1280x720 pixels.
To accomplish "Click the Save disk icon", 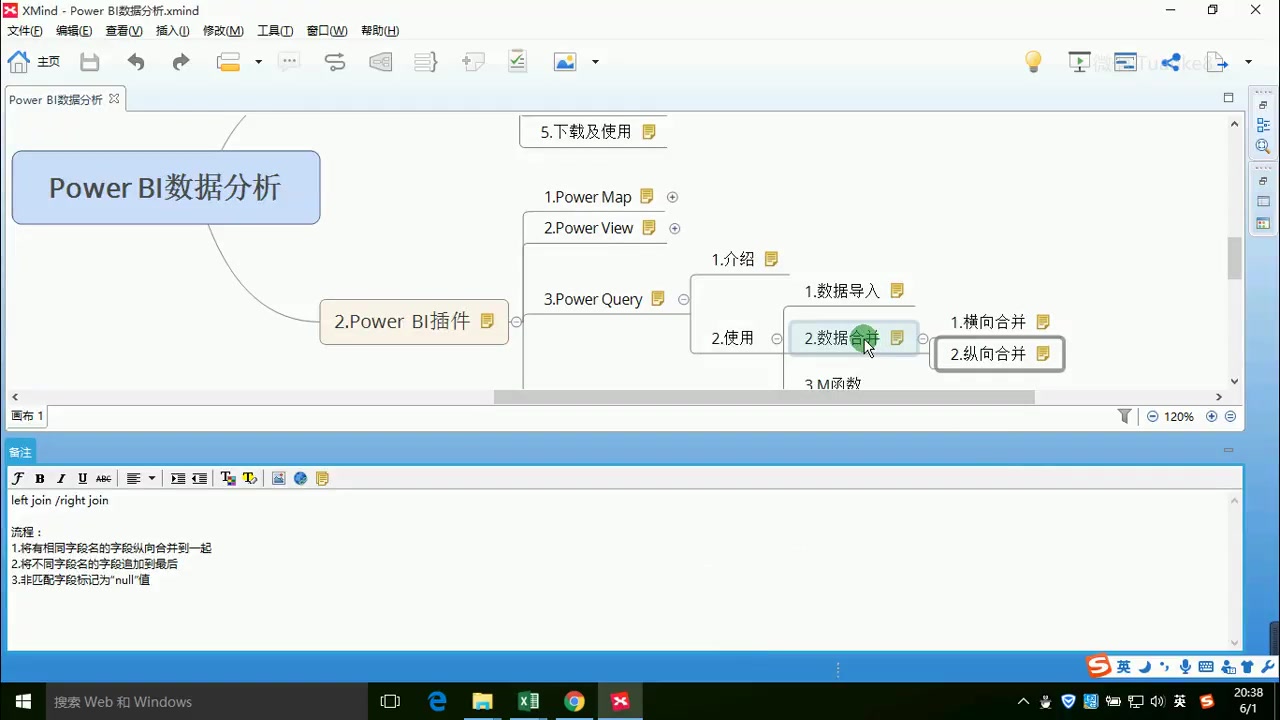I will 90,62.
